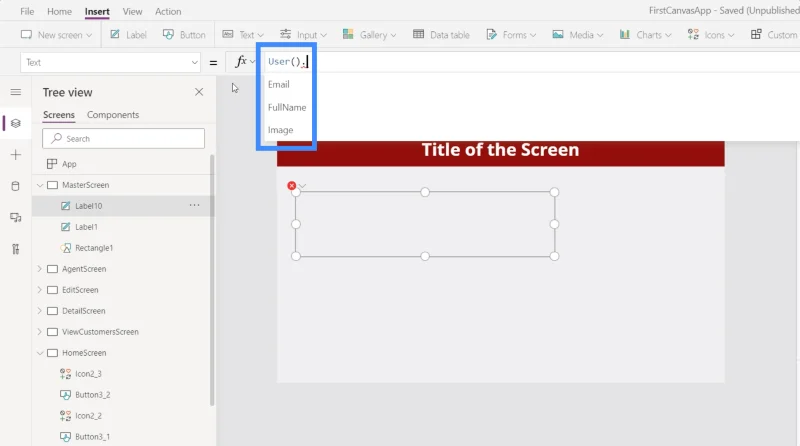Choose Email from the autocomplete list
Image resolution: width=800 pixels, height=446 pixels.
[x=279, y=85]
